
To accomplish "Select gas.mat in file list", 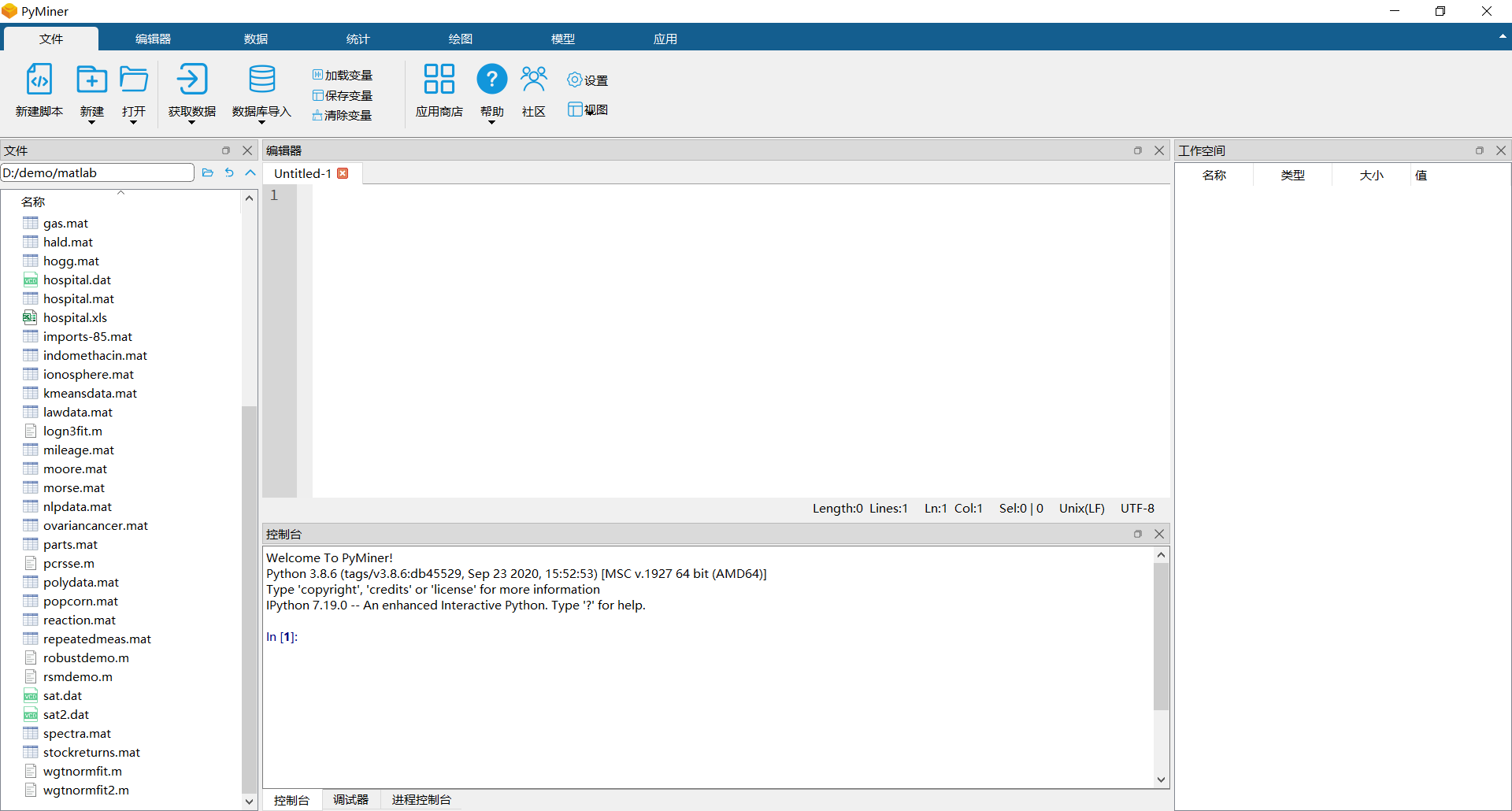I will pos(65,224).
